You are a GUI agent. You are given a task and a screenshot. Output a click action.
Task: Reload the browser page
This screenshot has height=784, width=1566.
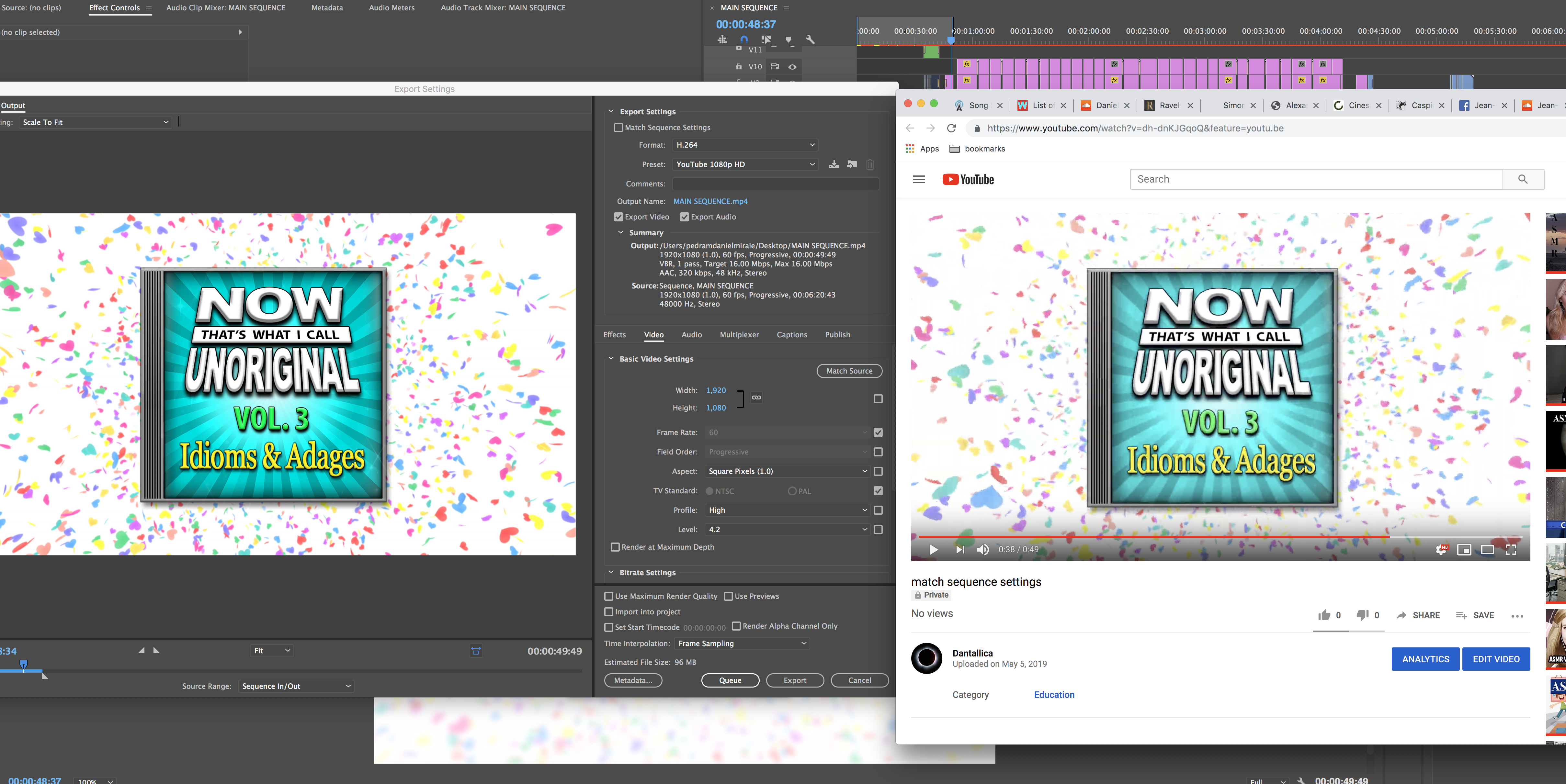pyautogui.click(x=951, y=128)
